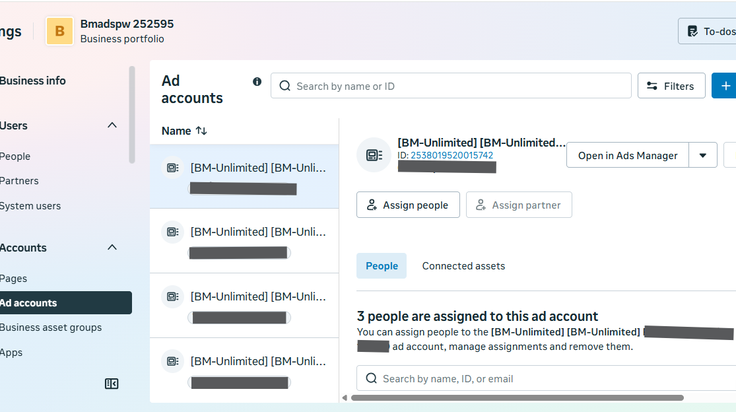
Task: Click Open in Ads Manager
Action: coord(628,155)
